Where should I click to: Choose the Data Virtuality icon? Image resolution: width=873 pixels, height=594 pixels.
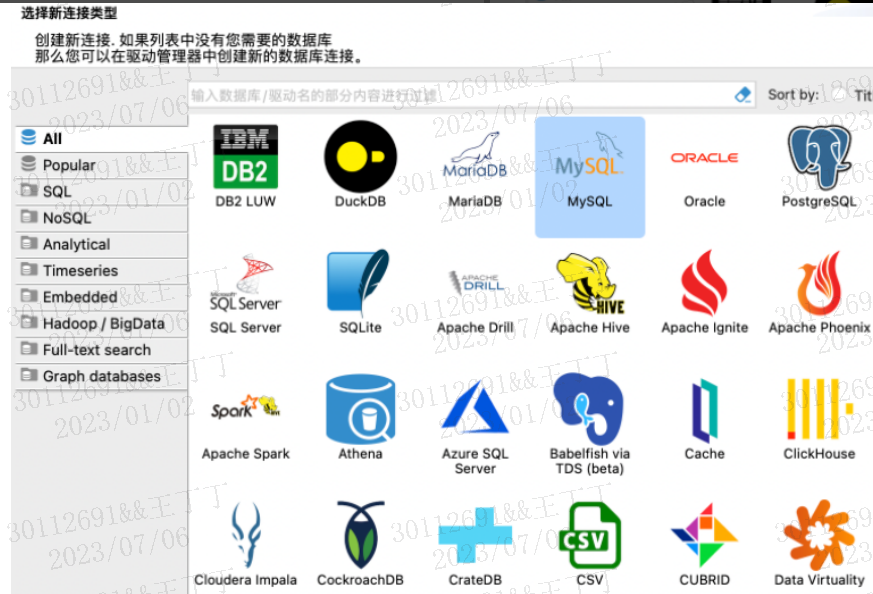(819, 536)
